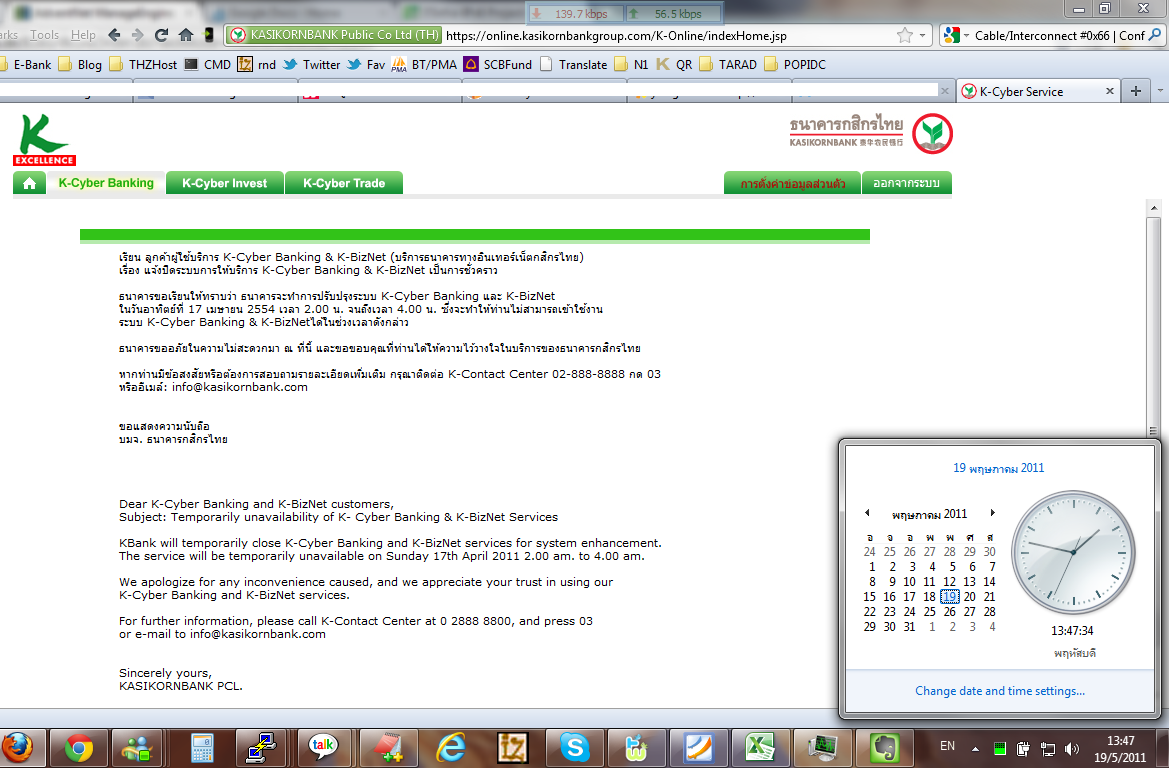Open the QR bookmark
This screenshot has width=1169, height=768.
pos(674,65)
